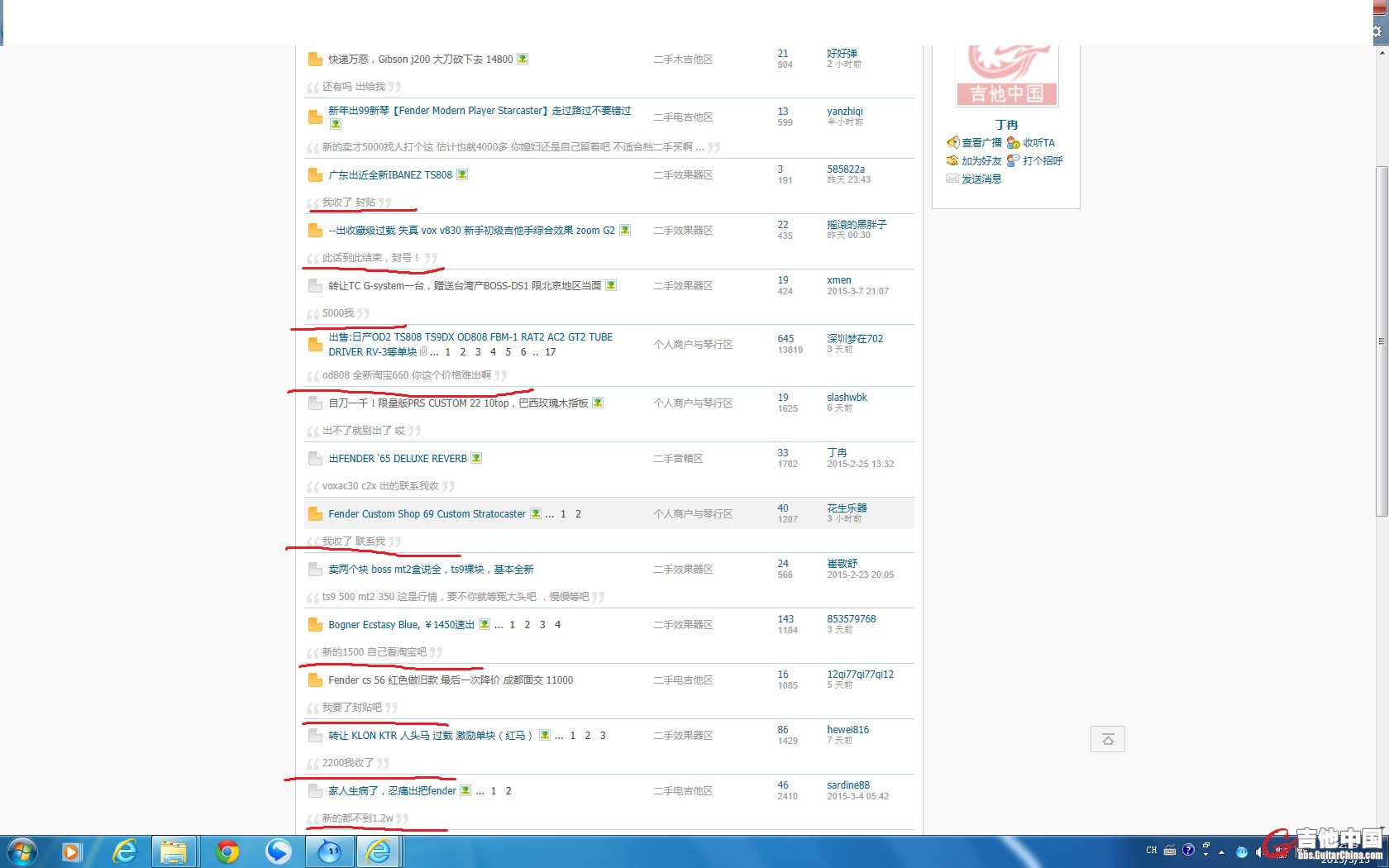Click the scrollbar up arrow
Screen dimensions: 1389x868
pos(1382,52)
